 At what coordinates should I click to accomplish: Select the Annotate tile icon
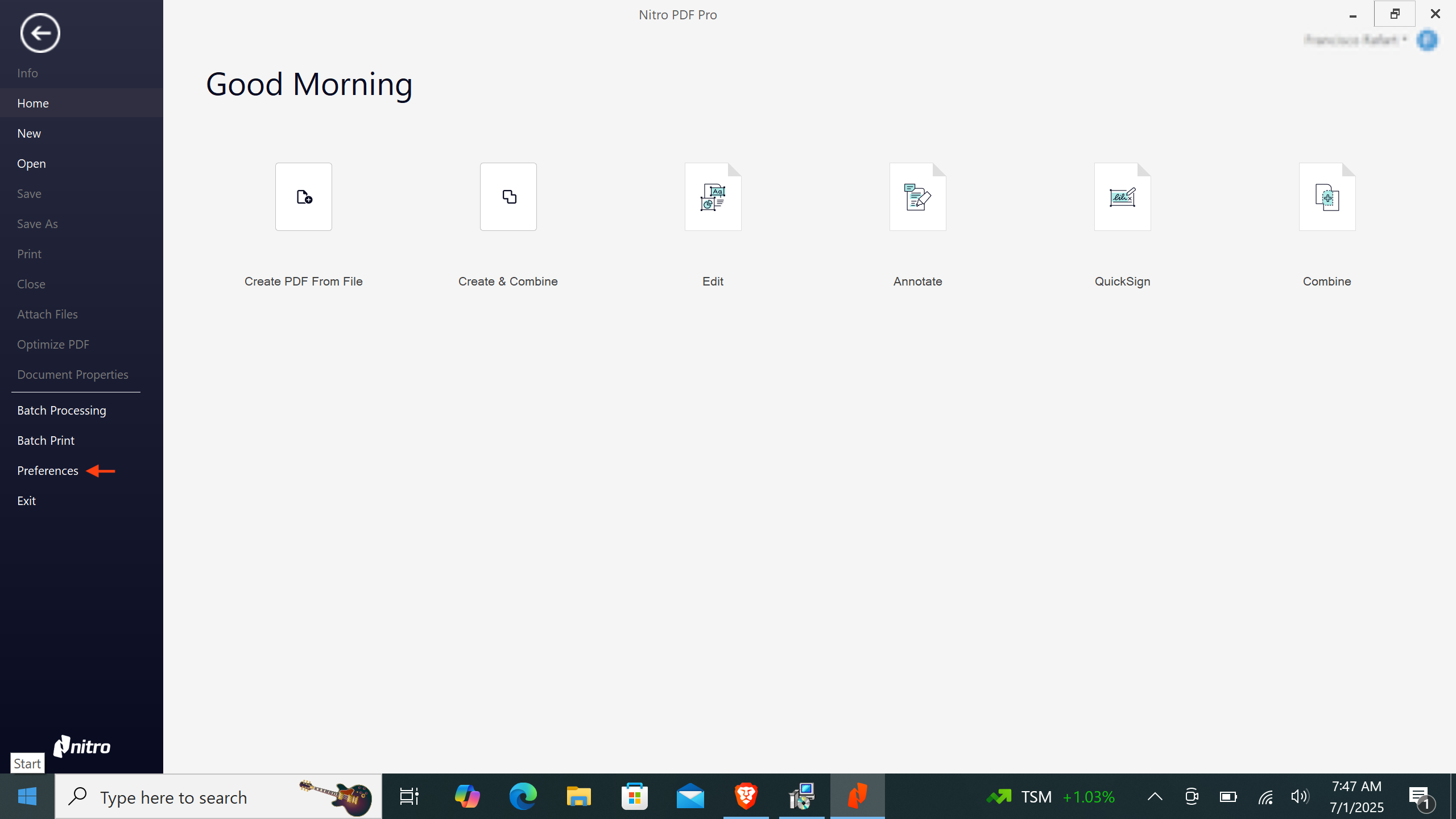point(917,197)
